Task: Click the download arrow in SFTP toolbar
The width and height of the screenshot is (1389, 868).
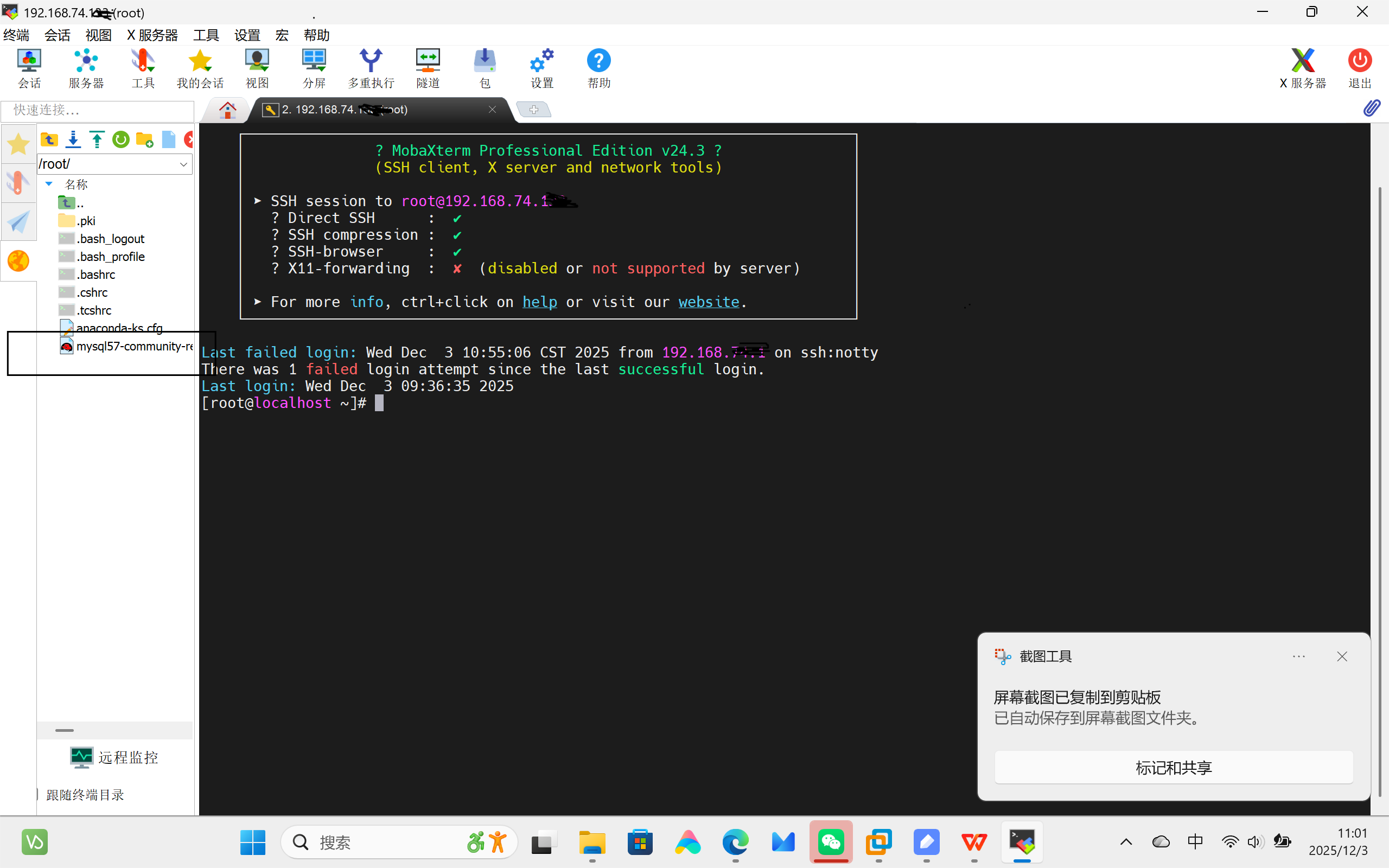Action: click(x=73, y=139)
